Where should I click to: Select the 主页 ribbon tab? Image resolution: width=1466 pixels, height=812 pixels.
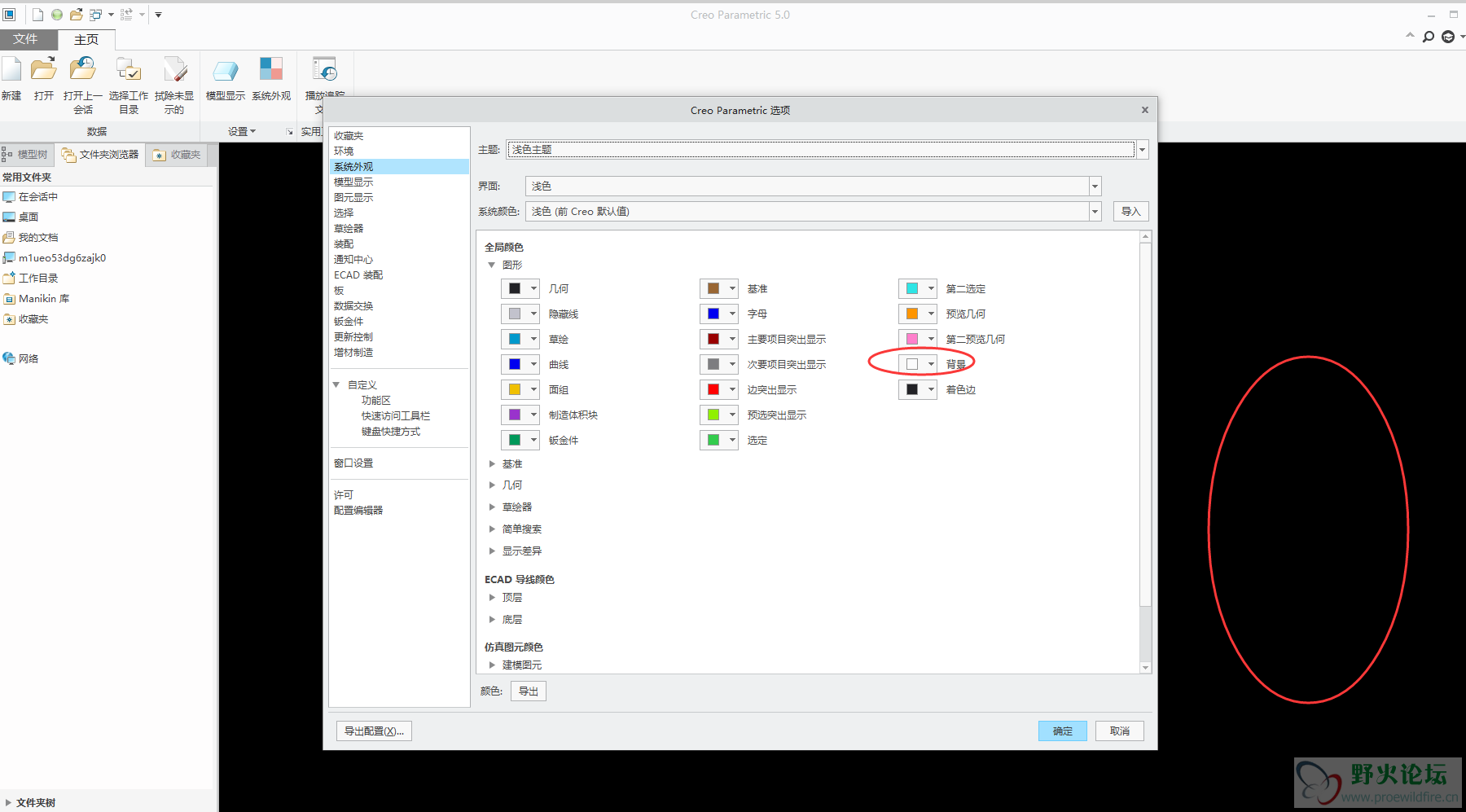click(x=86, y=39)
